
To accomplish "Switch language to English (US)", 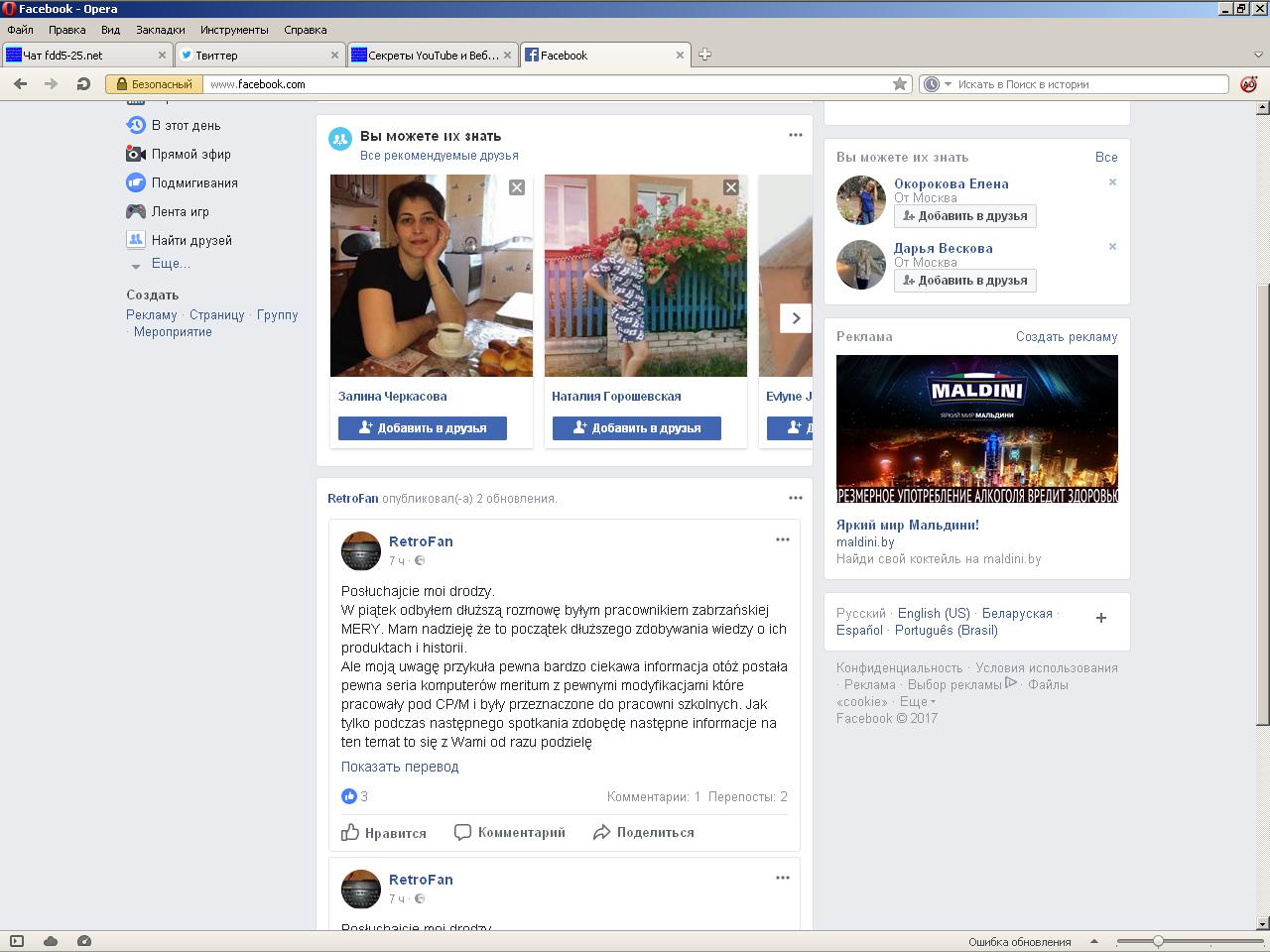I will (x=934, y=613).
